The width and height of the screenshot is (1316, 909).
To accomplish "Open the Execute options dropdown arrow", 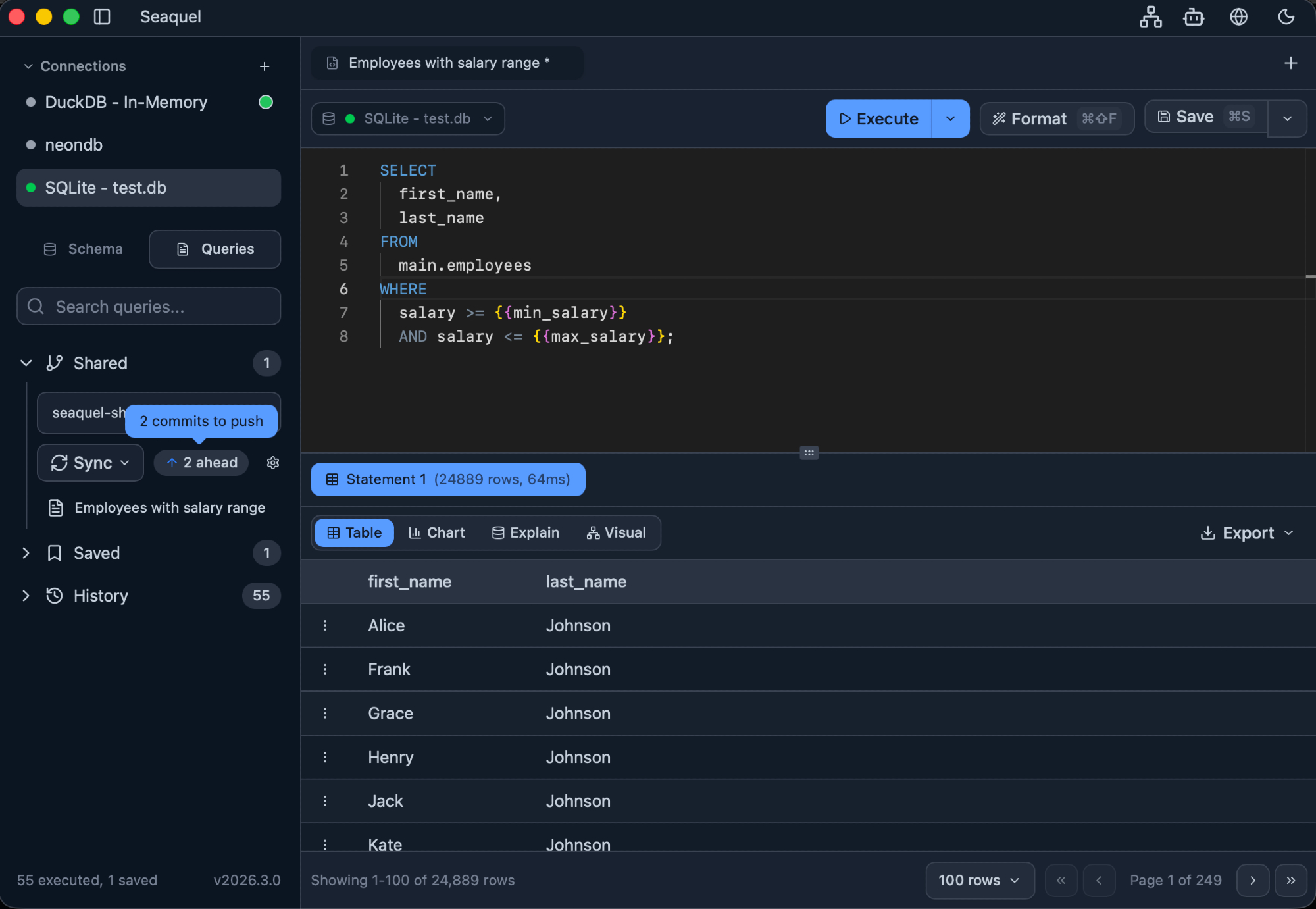I will (950, 118).
